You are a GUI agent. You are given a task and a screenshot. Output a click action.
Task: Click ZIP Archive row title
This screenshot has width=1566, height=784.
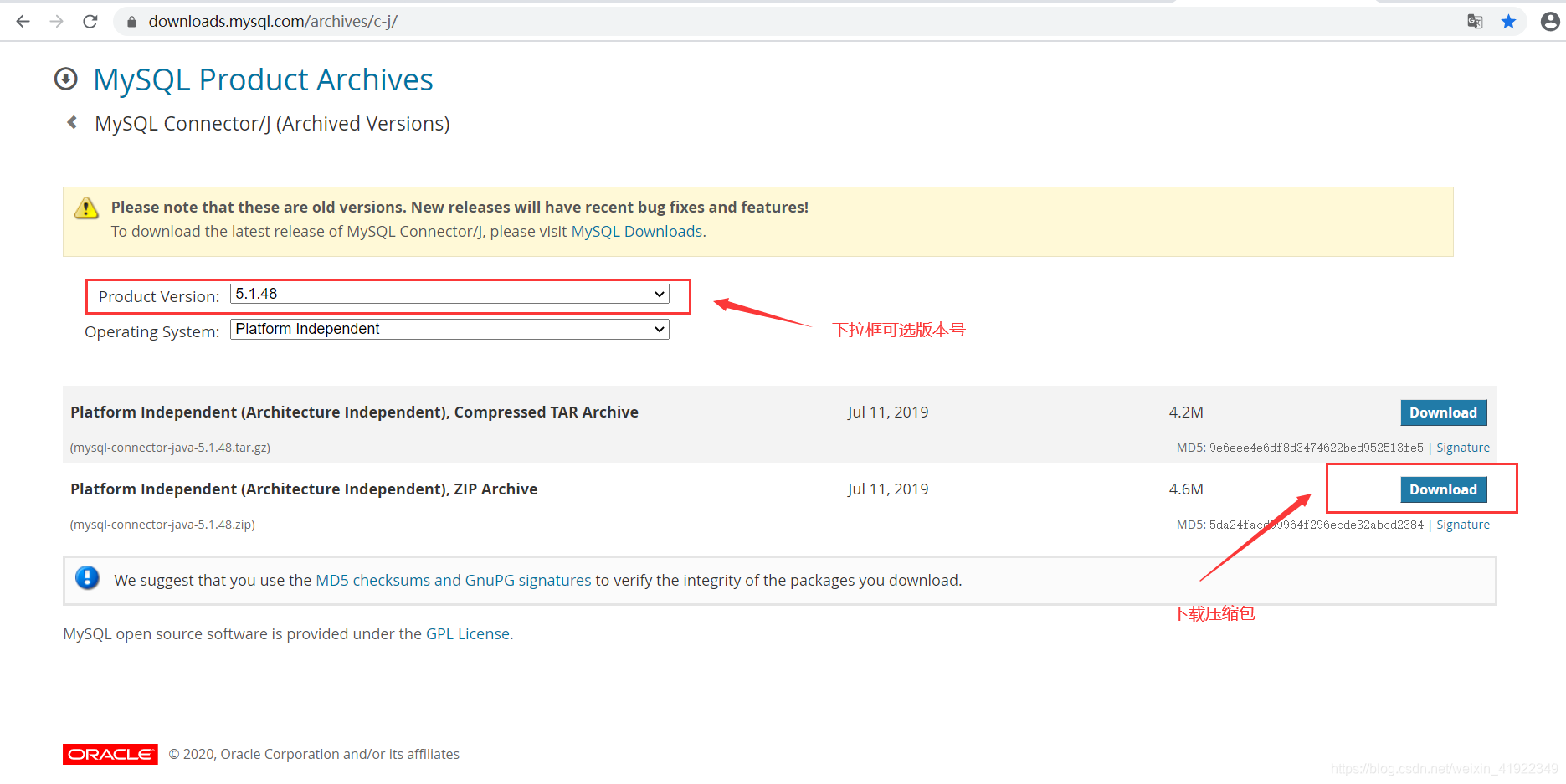click(304, 489)
